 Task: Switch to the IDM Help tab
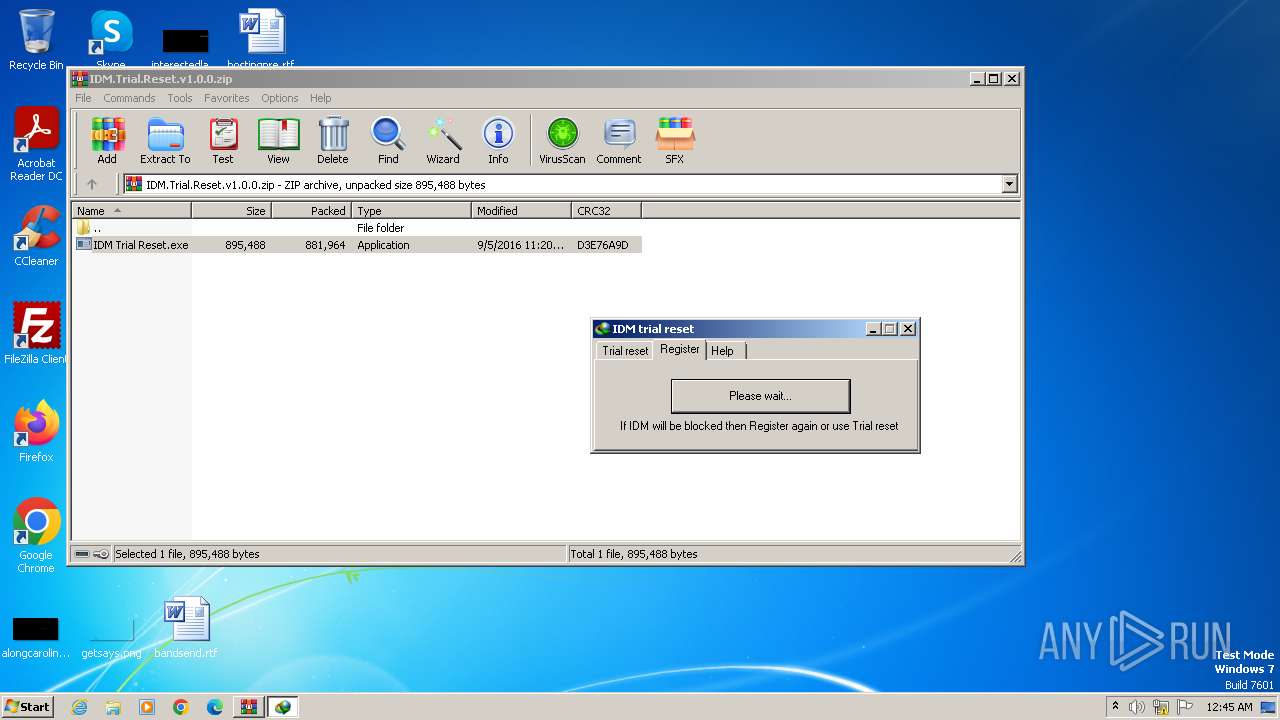tap(723, 351)
